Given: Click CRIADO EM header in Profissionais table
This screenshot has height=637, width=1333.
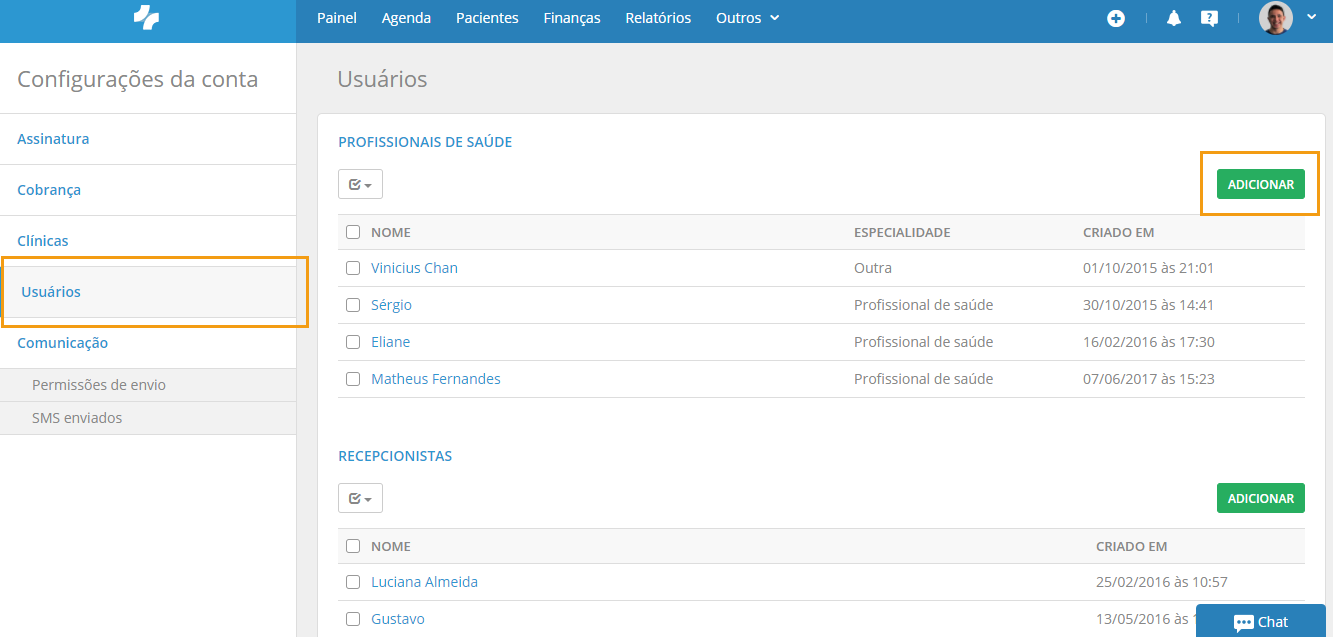Looking at the screenshot, I should click(x=1118, y=232).
